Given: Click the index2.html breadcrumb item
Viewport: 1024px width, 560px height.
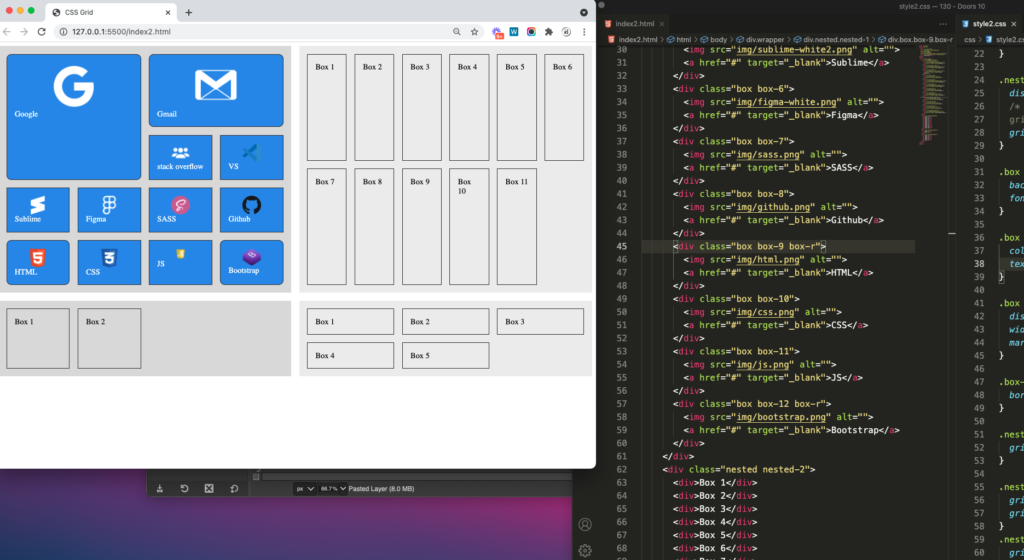Looking at the screenshot, I should pos(633,39).
